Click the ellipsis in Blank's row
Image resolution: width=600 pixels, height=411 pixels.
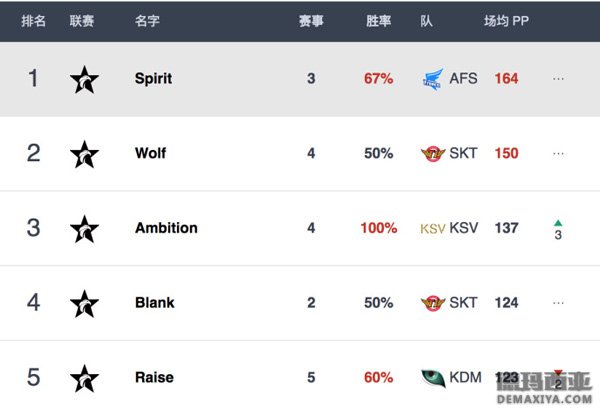[x=558, y=303]
